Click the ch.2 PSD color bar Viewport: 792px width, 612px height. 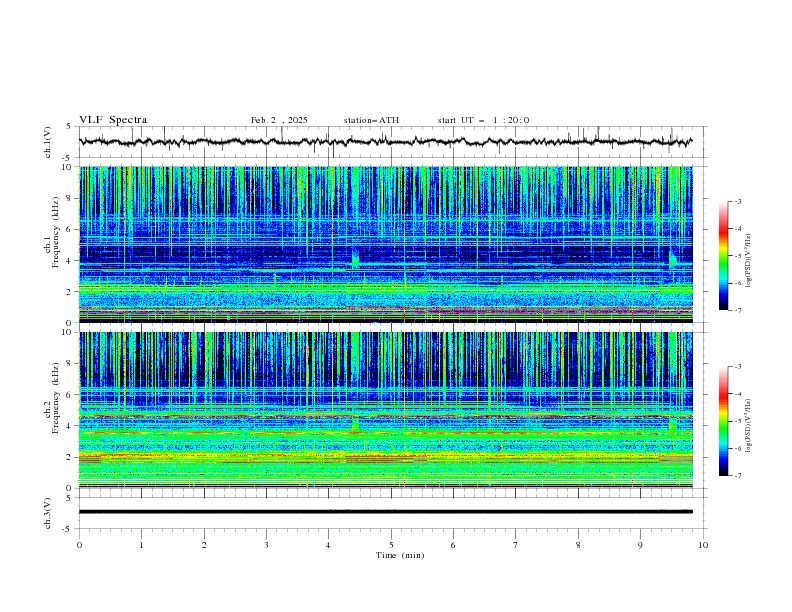(x=723, y=421)
